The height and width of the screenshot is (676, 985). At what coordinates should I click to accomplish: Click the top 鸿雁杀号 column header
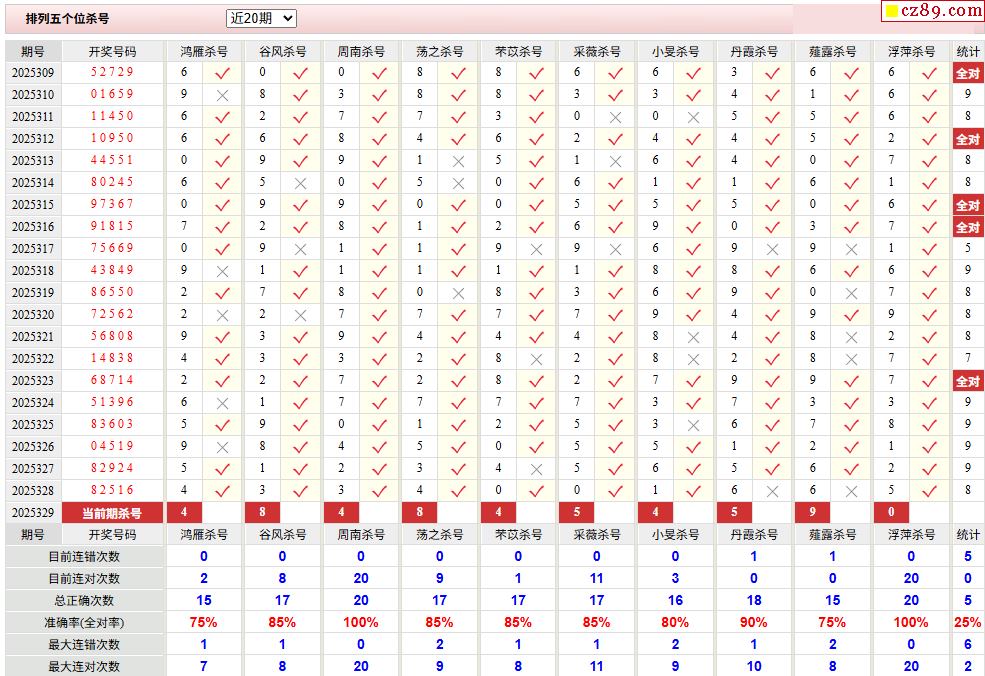204,51
